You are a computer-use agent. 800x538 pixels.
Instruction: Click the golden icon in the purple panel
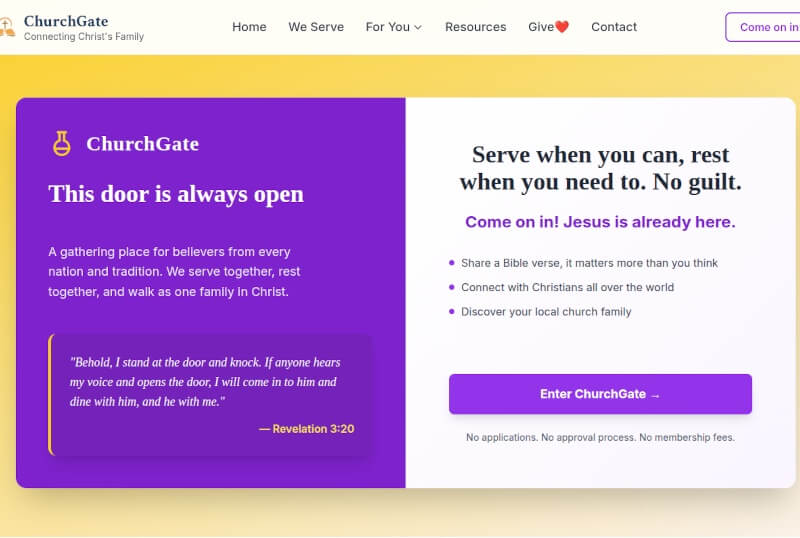pos(62,144)
